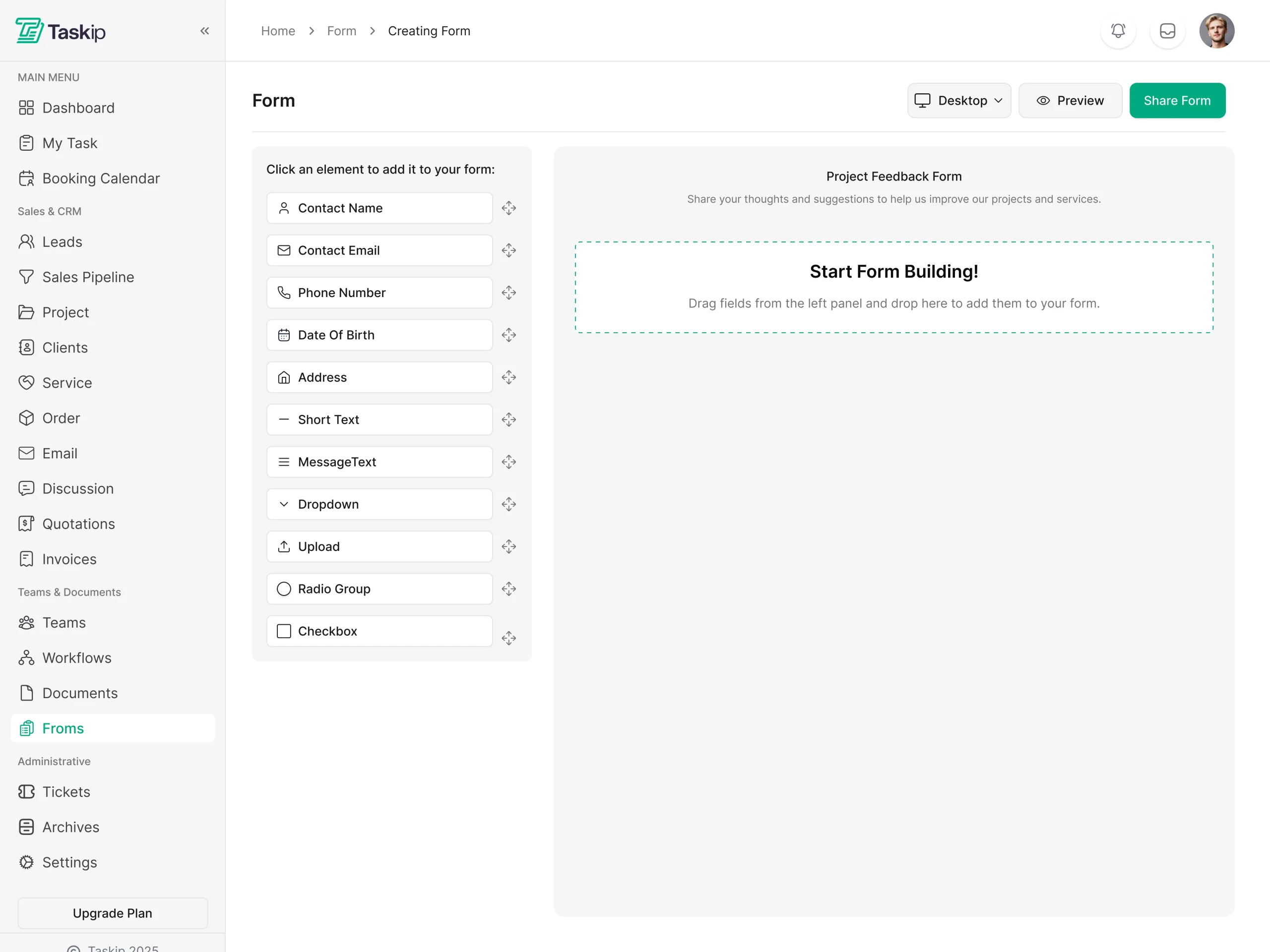Click move icon beside Date Of Birth
Viewport: 1270px width, 952px height.
(x=508, y=335)
